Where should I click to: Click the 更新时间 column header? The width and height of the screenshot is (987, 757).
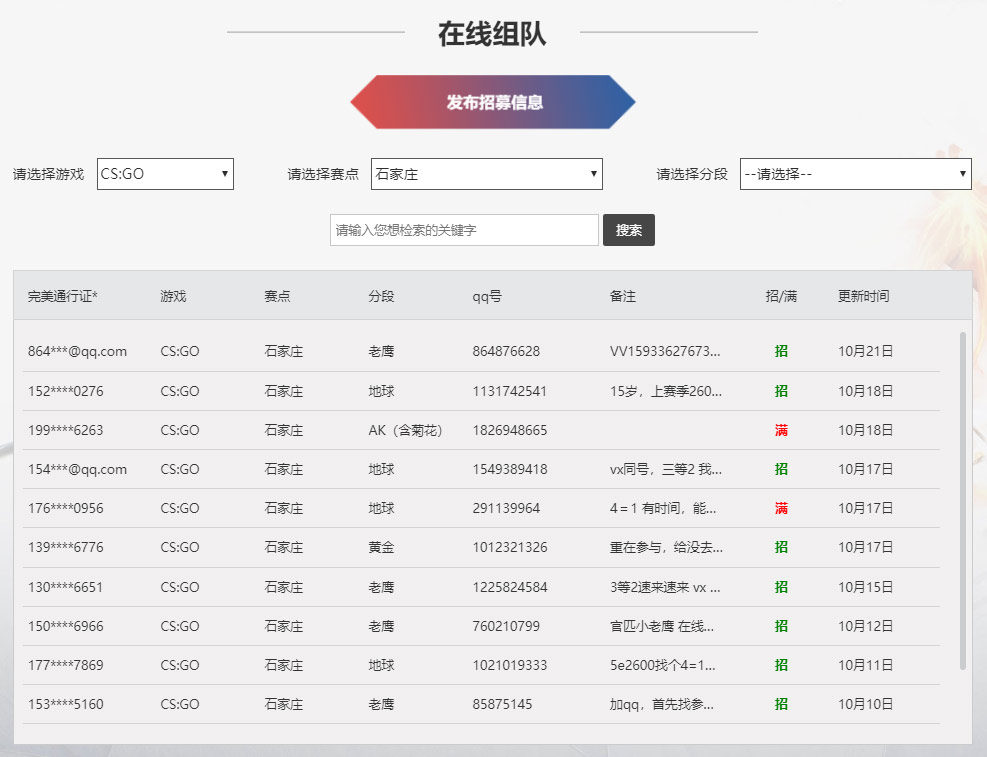[x=863, y=296]
